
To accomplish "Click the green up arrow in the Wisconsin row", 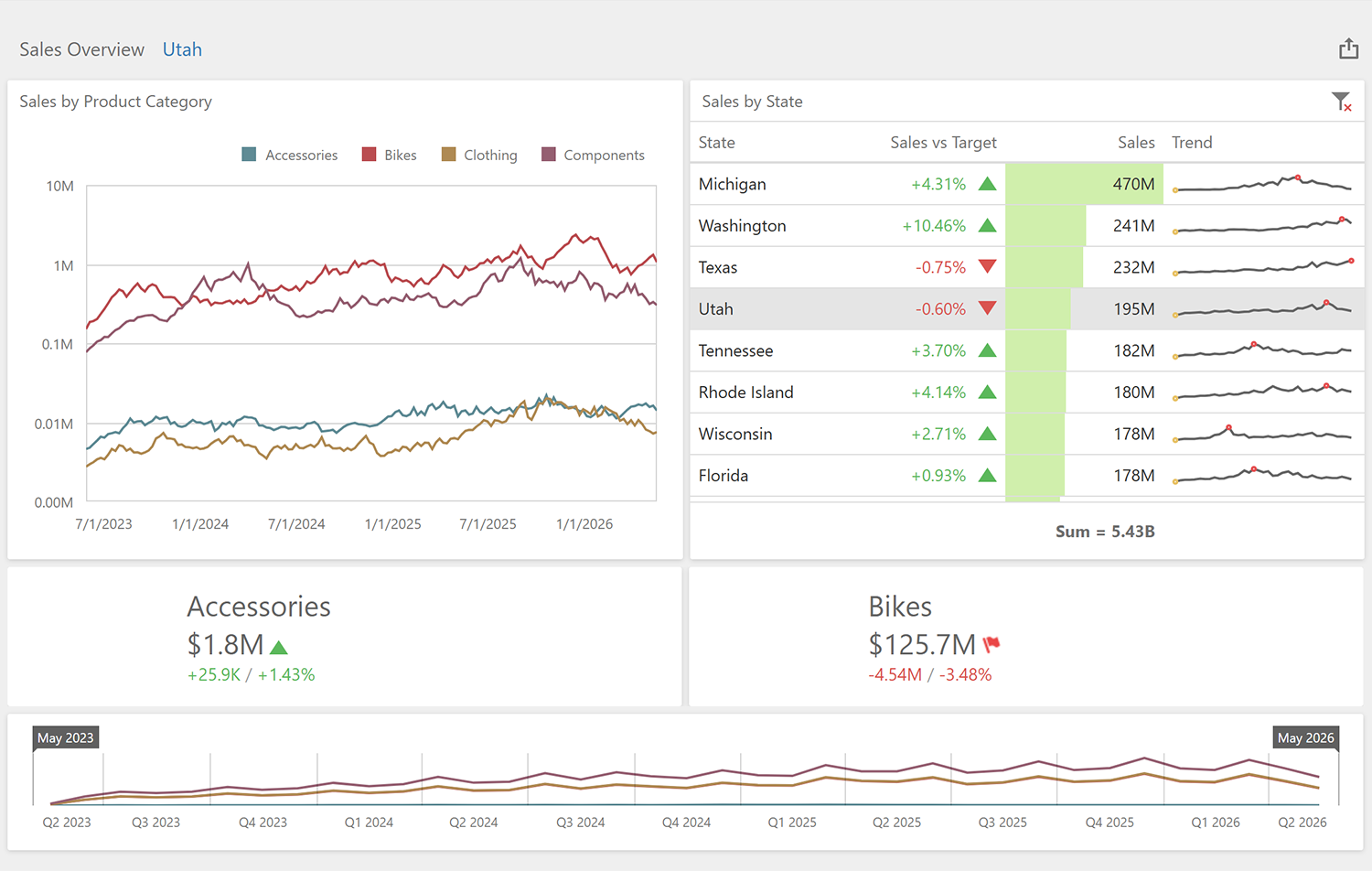I will click(987, 434).
